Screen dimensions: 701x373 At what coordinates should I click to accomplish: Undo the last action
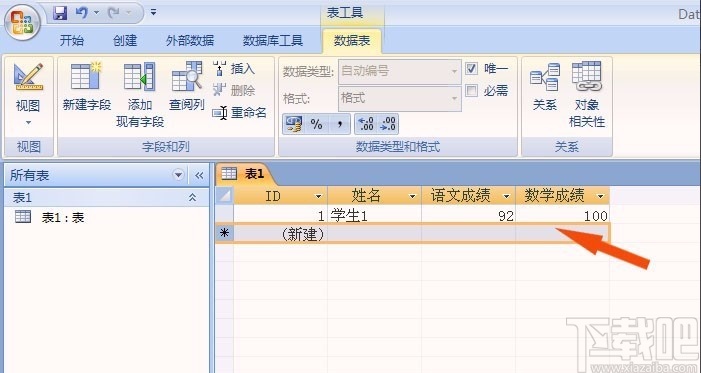81,13
